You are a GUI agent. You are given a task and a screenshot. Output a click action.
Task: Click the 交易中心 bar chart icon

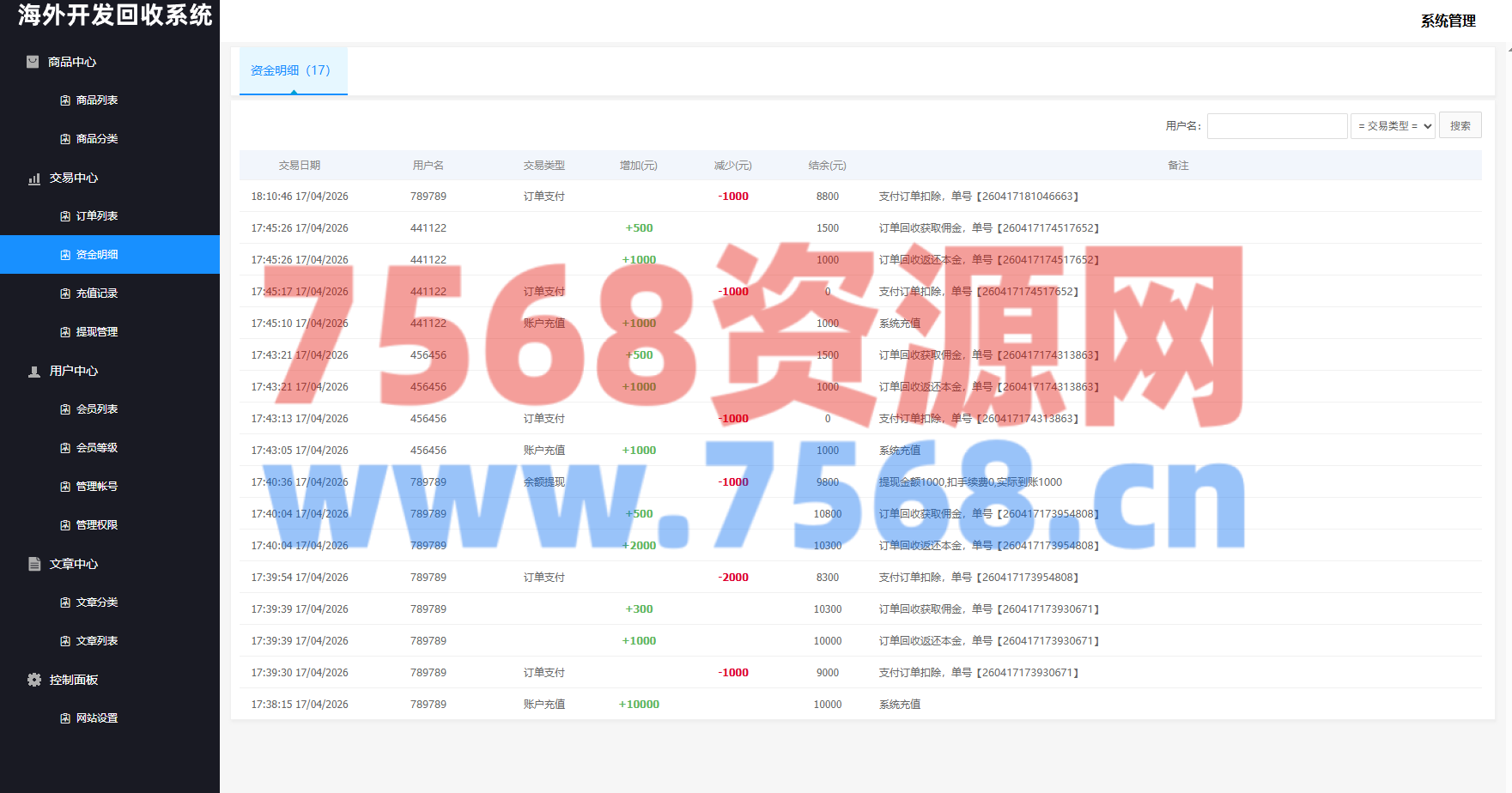tap(34, 179)
